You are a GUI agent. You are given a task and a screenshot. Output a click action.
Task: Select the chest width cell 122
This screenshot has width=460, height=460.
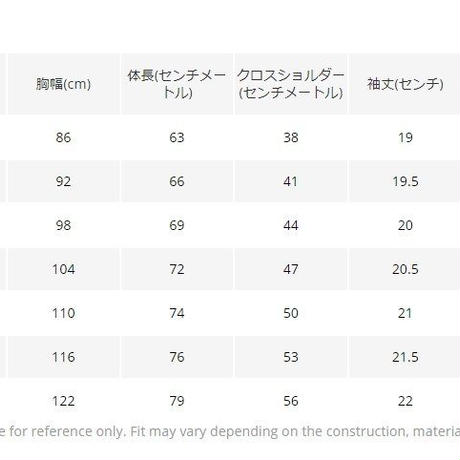63,401
